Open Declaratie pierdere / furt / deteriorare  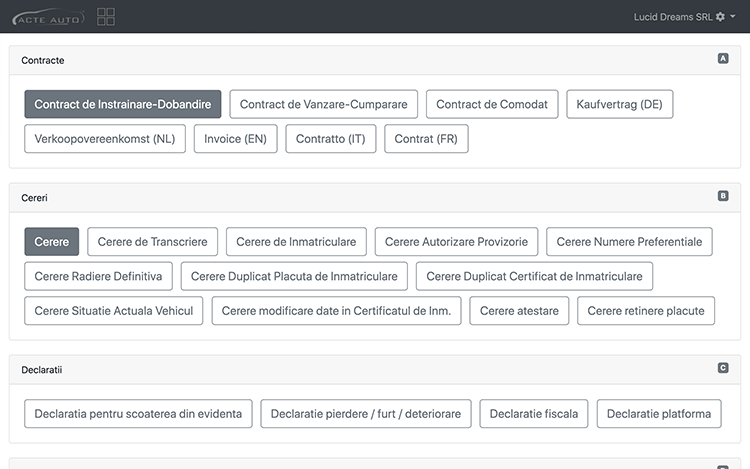coord(366,414)
